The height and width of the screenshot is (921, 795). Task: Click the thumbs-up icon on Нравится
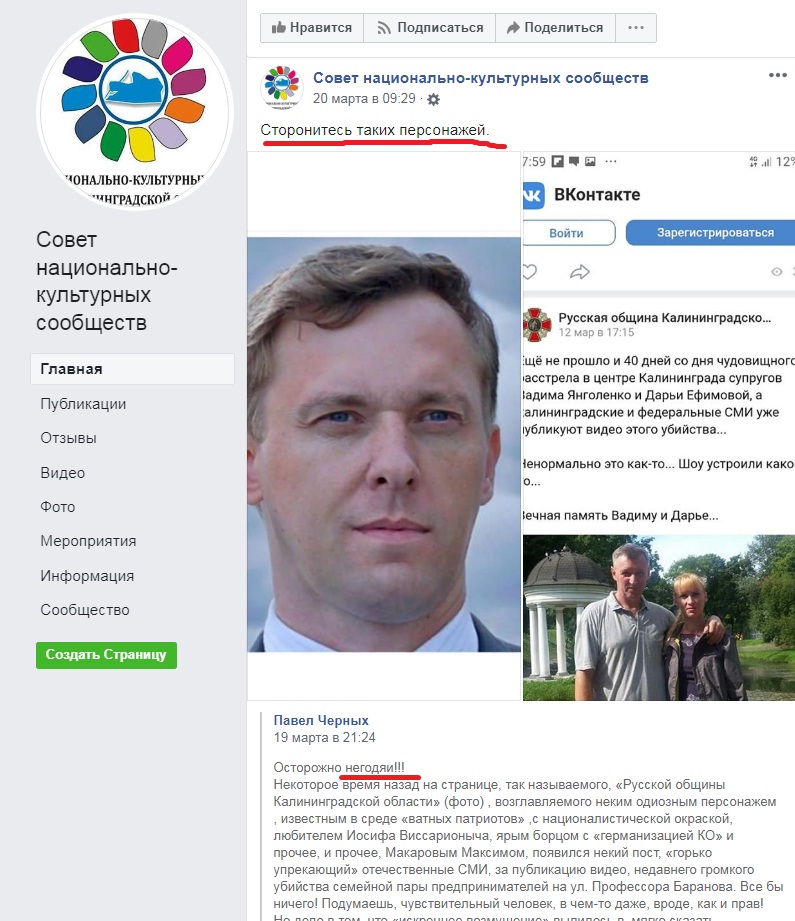[279, 28]
